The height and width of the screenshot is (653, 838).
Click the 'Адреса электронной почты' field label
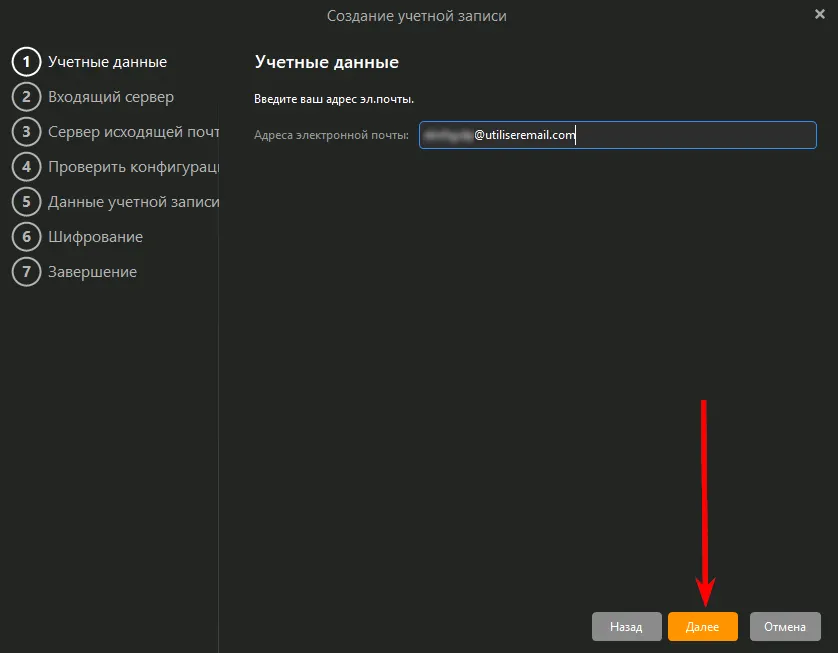(331, 136)
